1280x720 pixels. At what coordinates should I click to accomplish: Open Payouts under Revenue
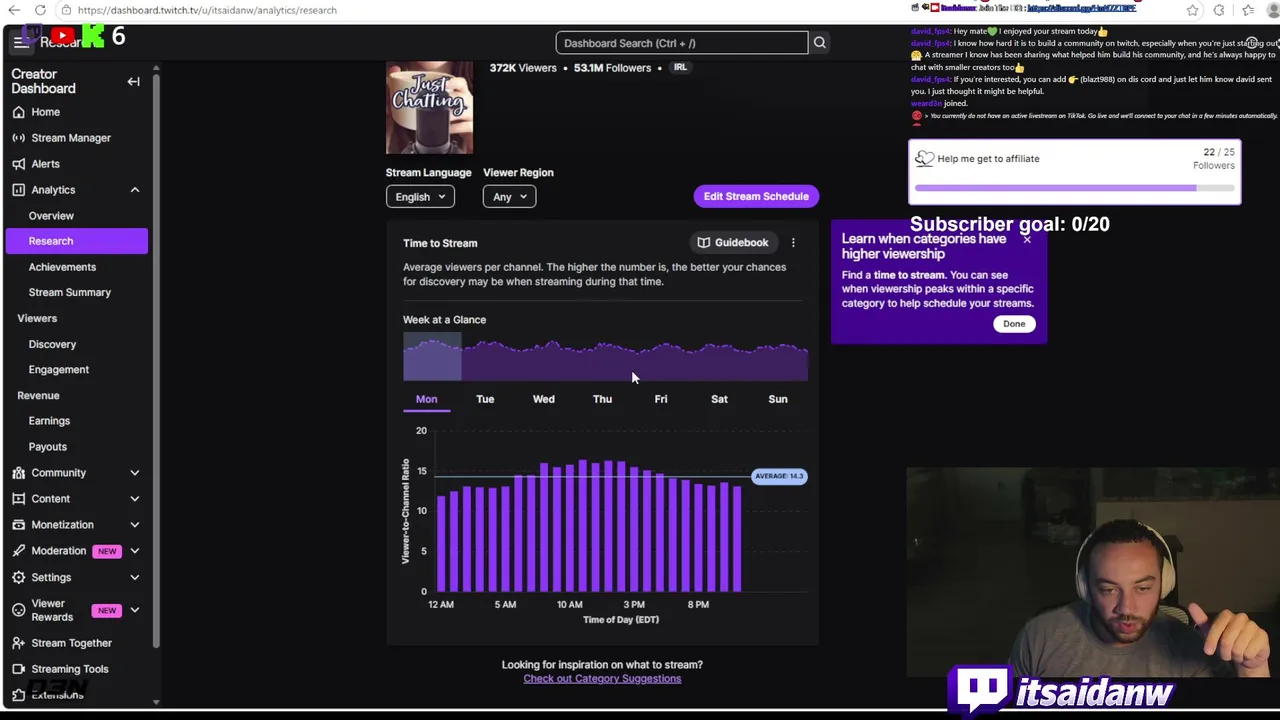[48, 447]
